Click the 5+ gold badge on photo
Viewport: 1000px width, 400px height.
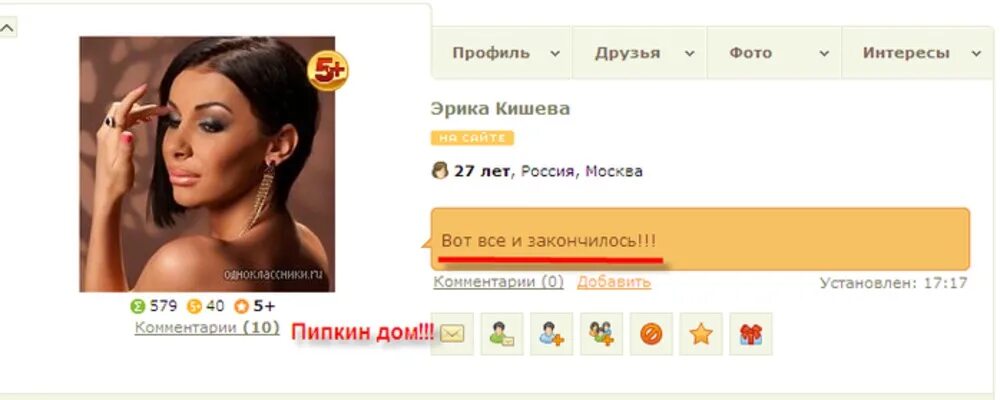click(x=328, y=71)
